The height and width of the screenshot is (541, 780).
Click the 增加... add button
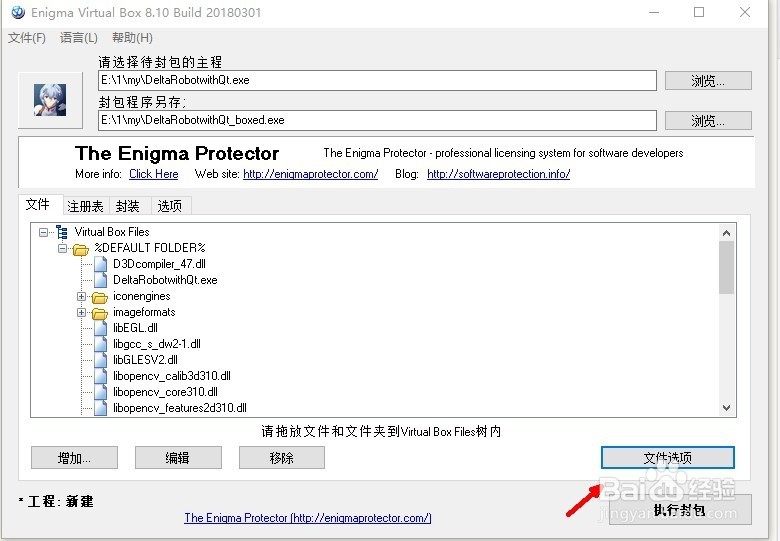point(74,457)
